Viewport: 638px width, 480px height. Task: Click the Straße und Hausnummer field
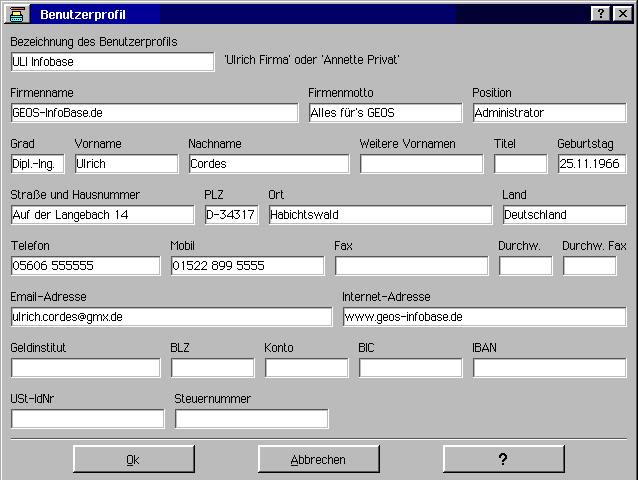point(102,215)
